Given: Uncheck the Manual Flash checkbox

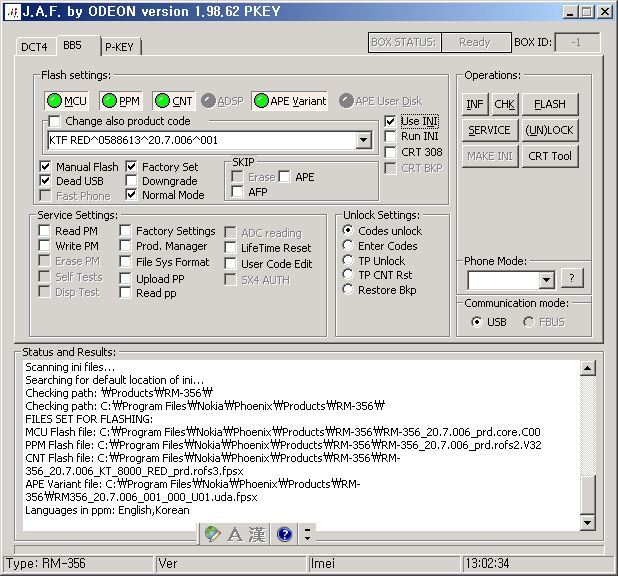Looking at the screenshot, I should click(45, 166).
